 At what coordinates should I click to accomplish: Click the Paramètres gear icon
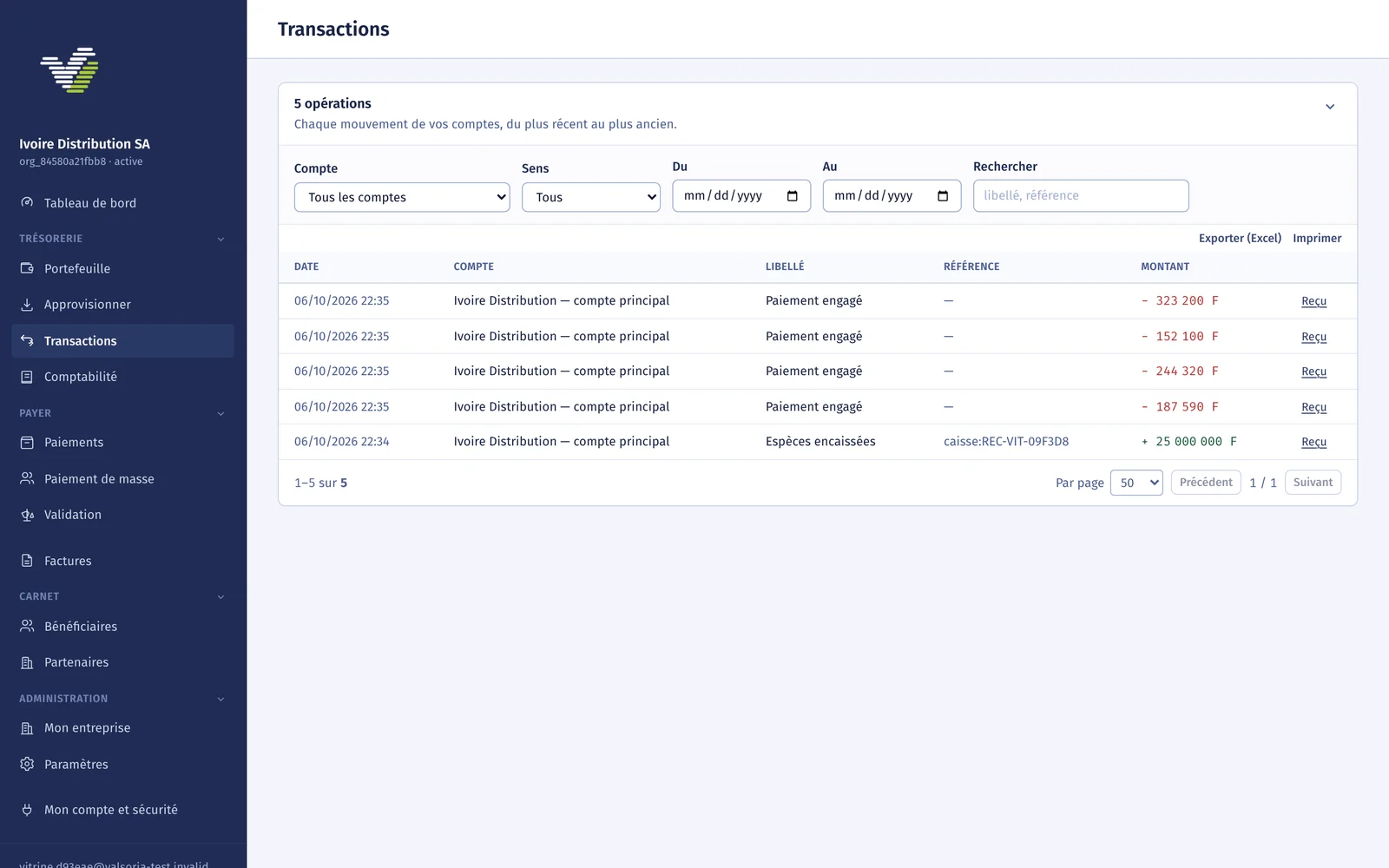tap(27, 764)
